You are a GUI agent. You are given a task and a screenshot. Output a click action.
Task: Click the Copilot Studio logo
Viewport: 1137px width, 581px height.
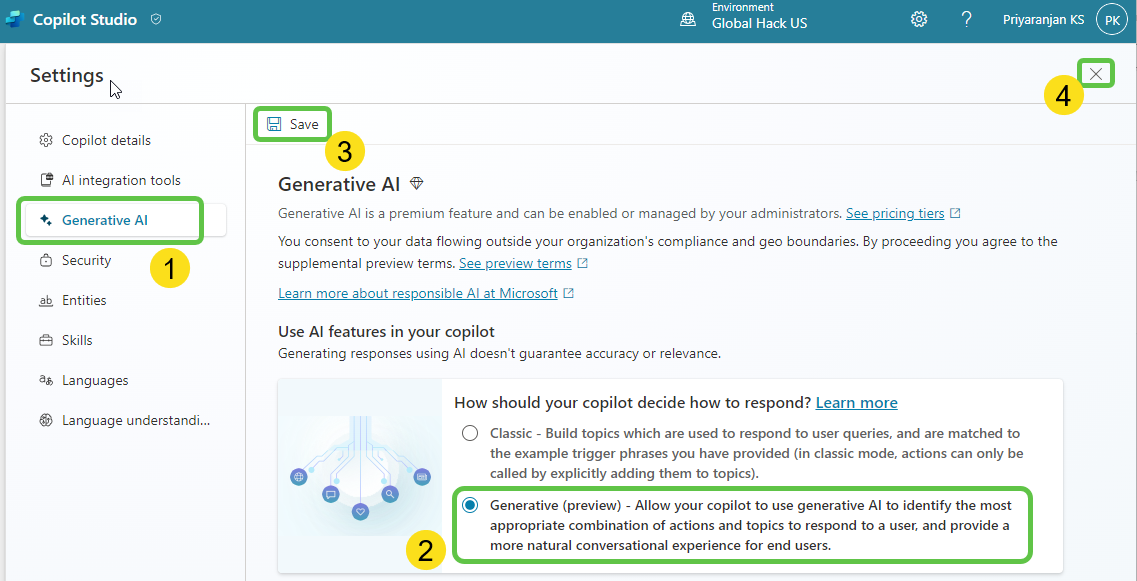click(x=14, y=18)
